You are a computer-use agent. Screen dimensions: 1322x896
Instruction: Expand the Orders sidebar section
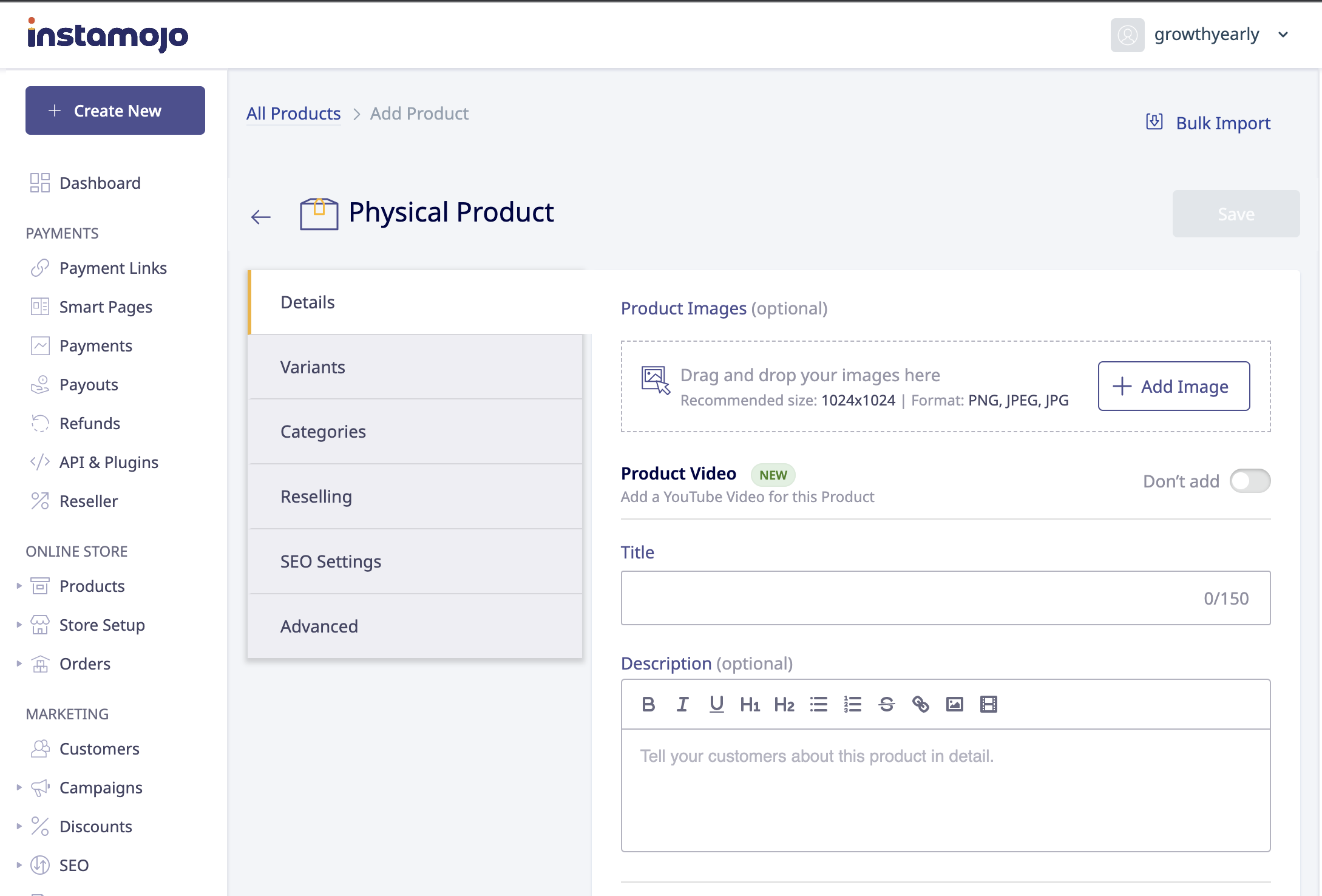19,664
